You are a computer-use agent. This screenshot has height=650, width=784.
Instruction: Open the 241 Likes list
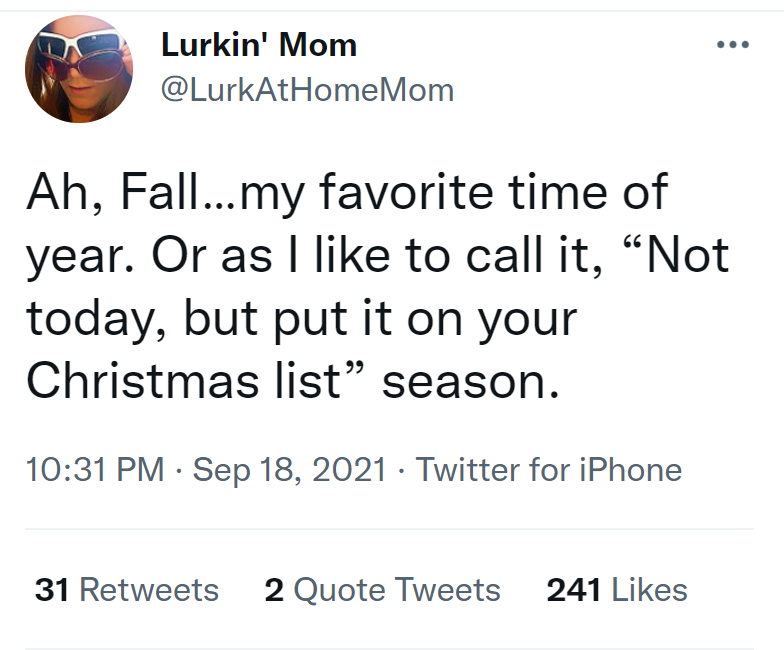pos(617,590)
